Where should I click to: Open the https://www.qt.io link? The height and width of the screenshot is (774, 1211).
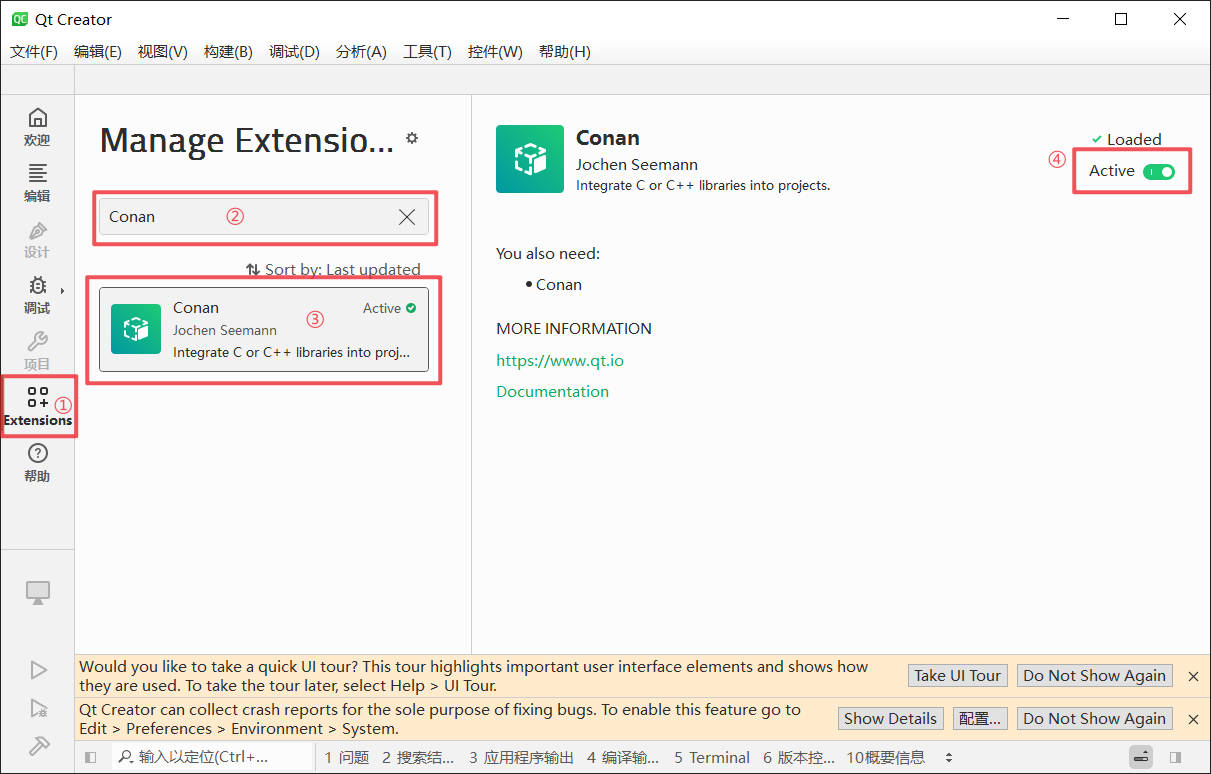click(559, 360)
